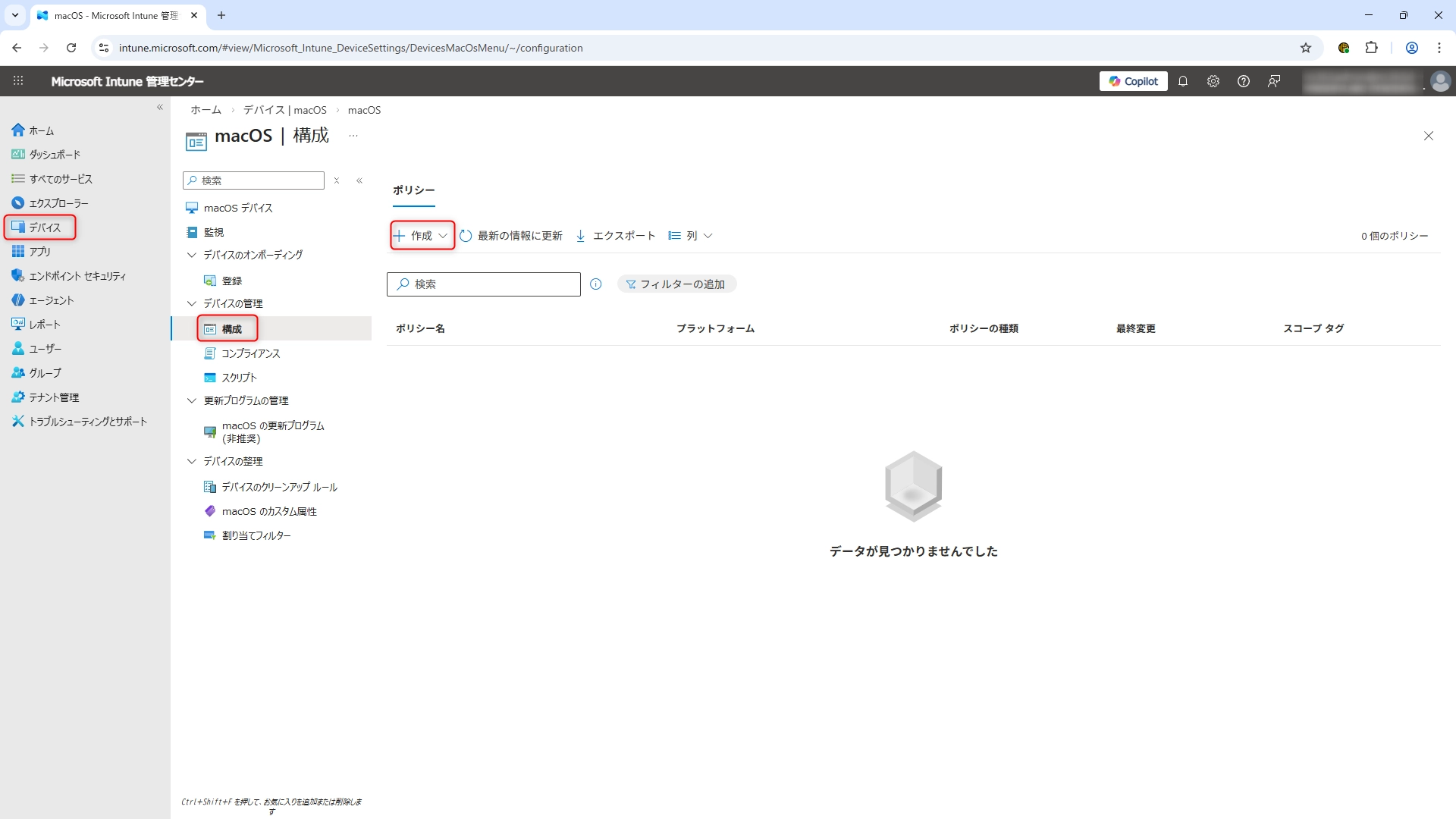The height and width of the screenshot is (819, 1456).
Task: Open notifications bell icon
Action: coord(1182,81)
